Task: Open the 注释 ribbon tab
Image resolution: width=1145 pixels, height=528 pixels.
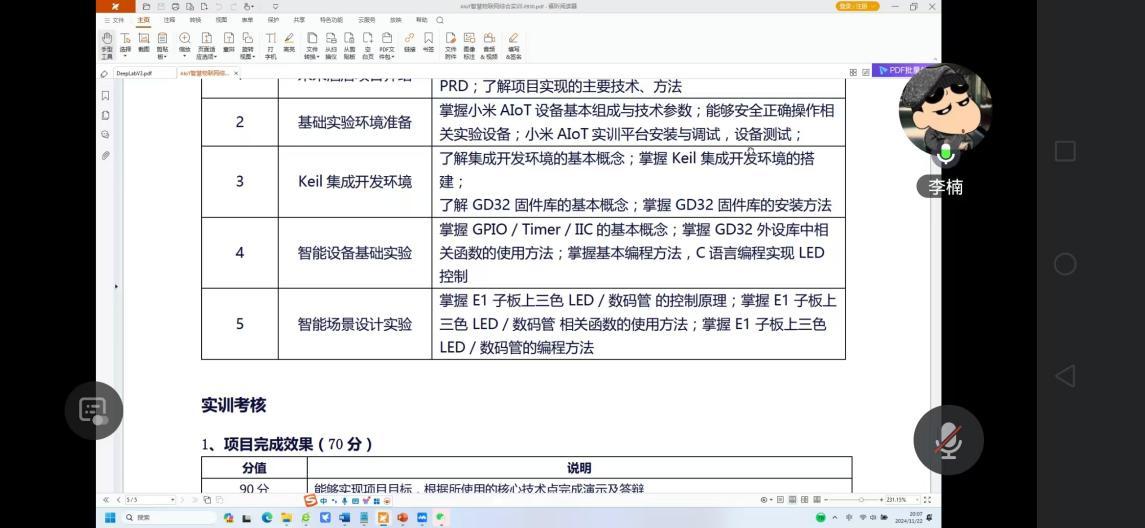Action: (169, 19)
